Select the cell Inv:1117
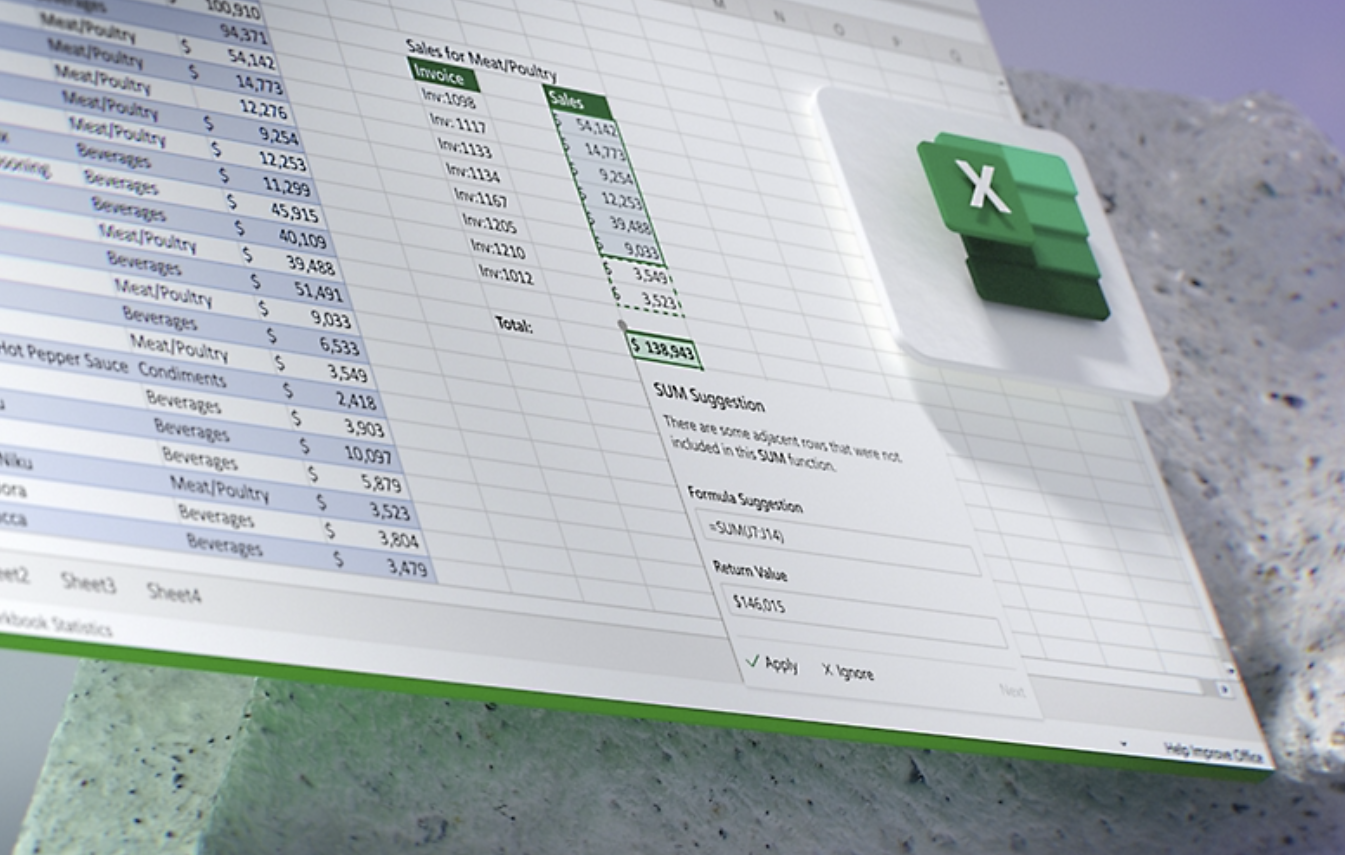The image size is (1345, 855). pyautogui.click(x=458, y=123)
